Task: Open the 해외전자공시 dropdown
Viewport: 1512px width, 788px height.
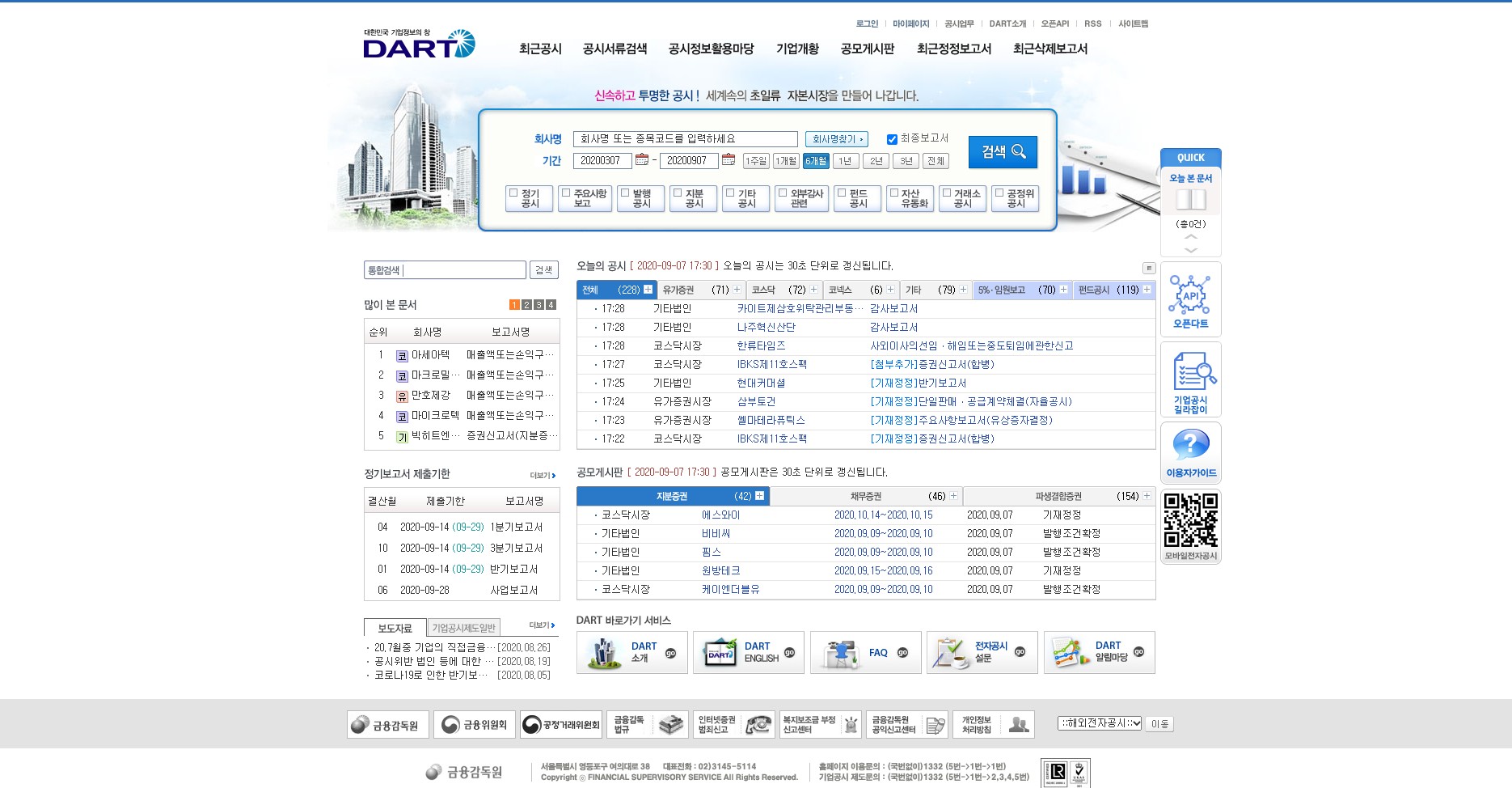Action: pos(1100,723)
